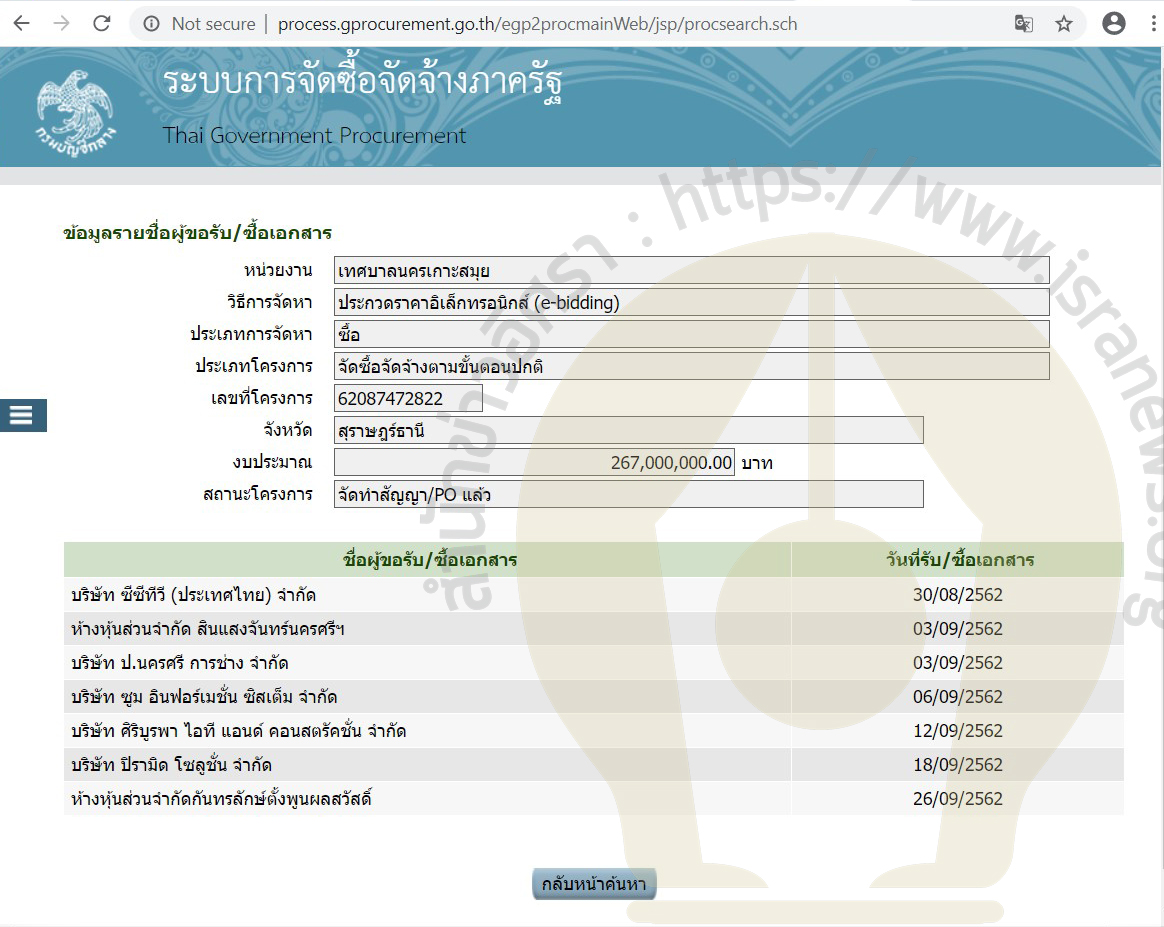This screenshot has height=927, width=1164.
Task: Click the budget field showing 267,000,000.00
Action: [534, 463]
